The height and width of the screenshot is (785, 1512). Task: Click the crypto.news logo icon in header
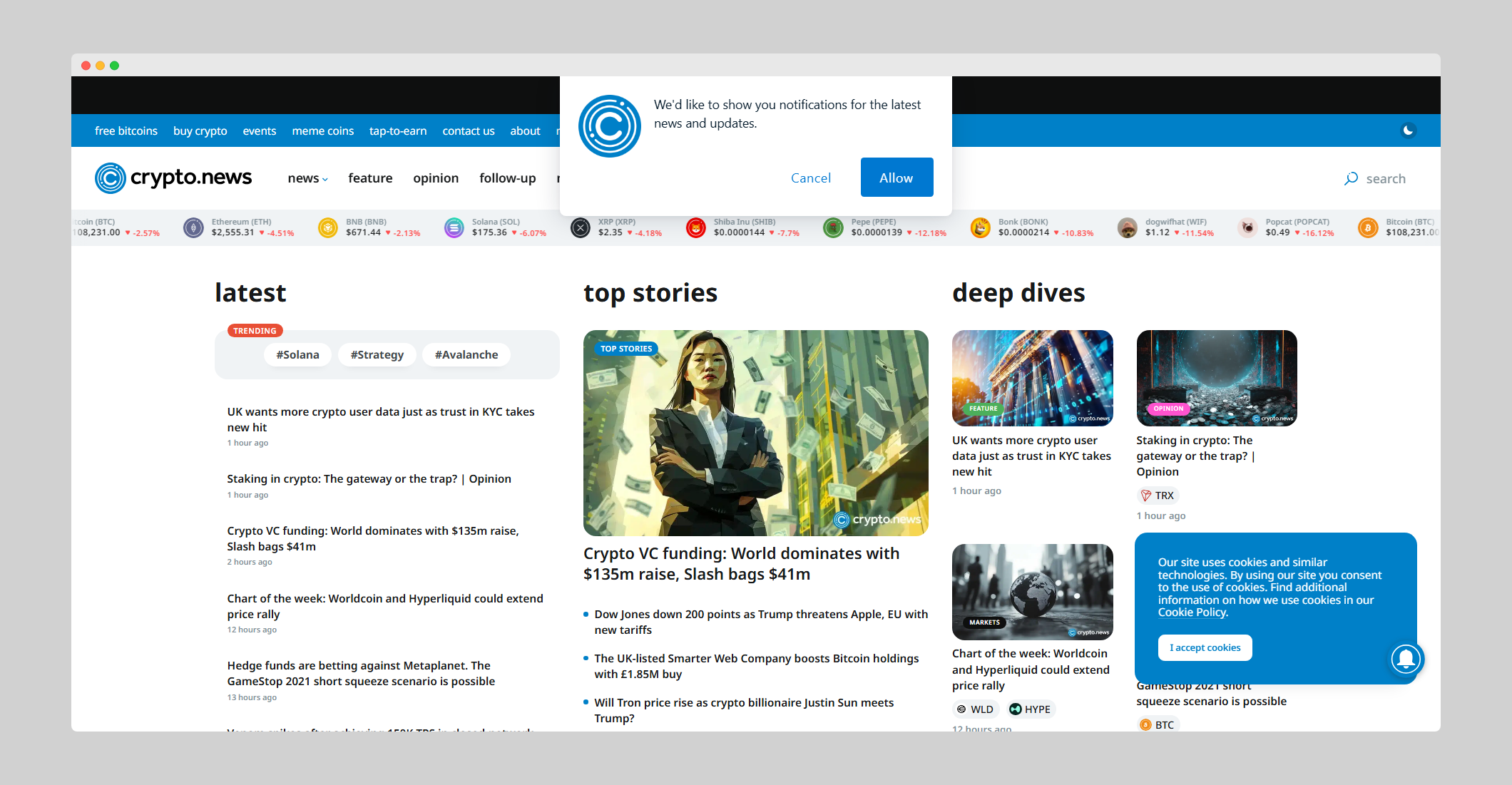point(111,178)
